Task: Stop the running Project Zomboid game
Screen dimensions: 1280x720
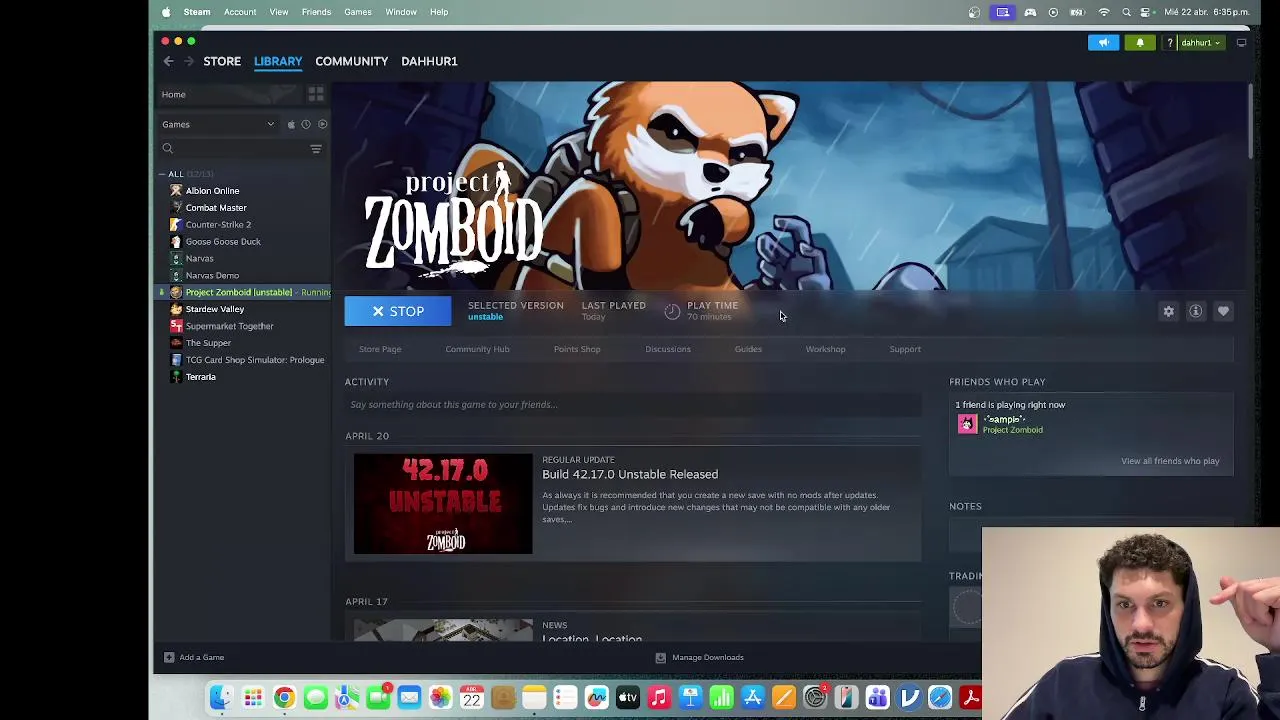Action: pyautogui.click(x=398, y=311)
